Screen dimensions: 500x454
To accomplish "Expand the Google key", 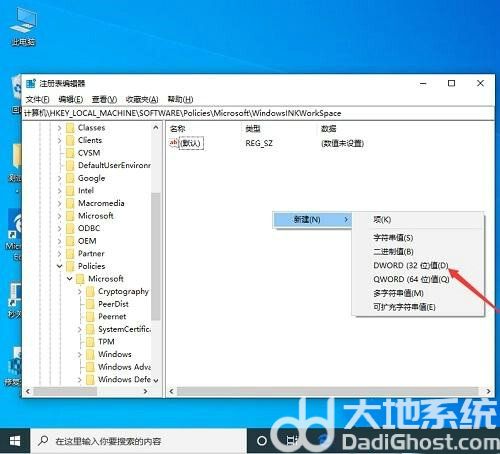I will [x=59, y=179].
